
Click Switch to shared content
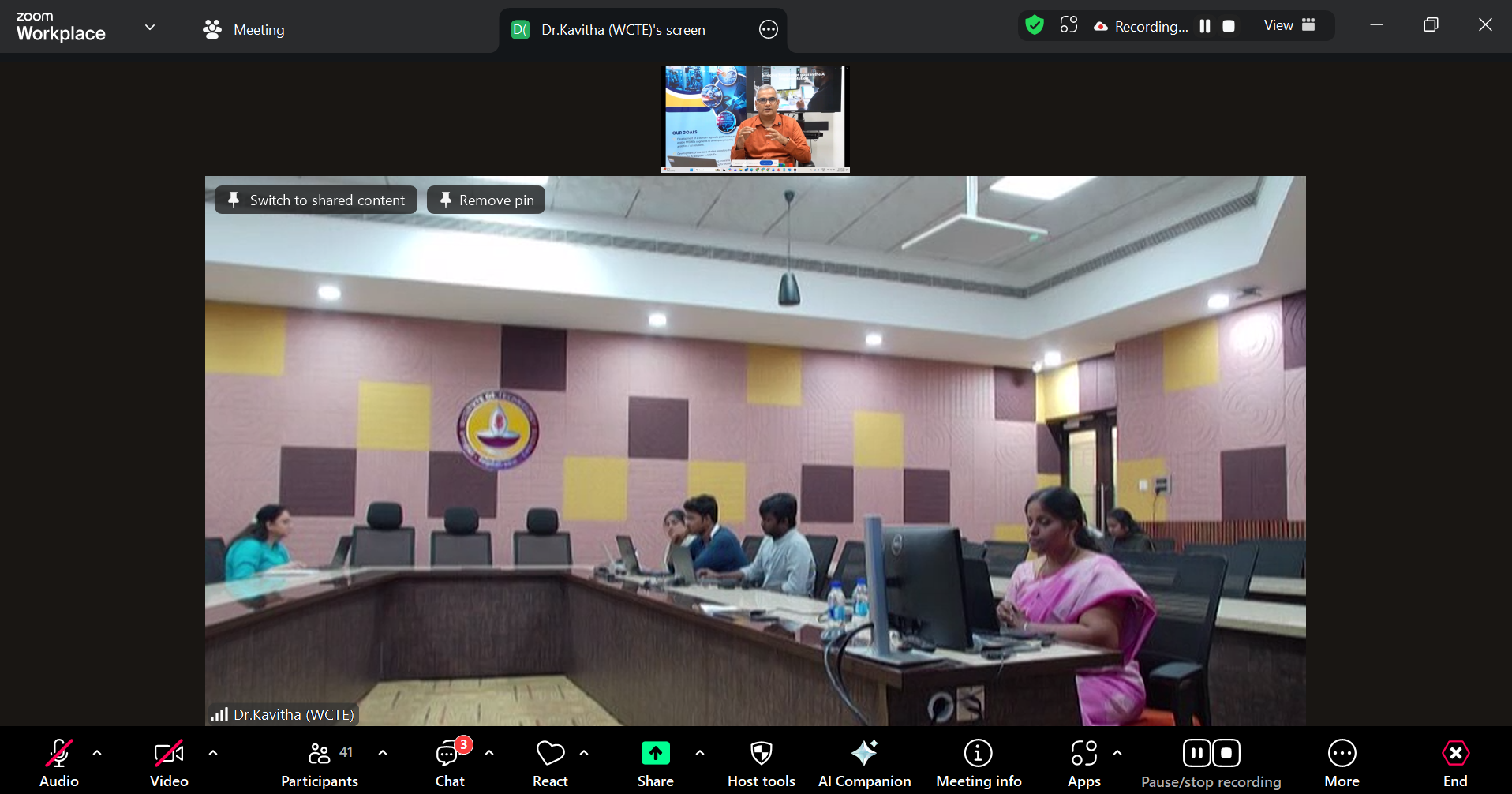pyautogui.click(x=316, y=200)
